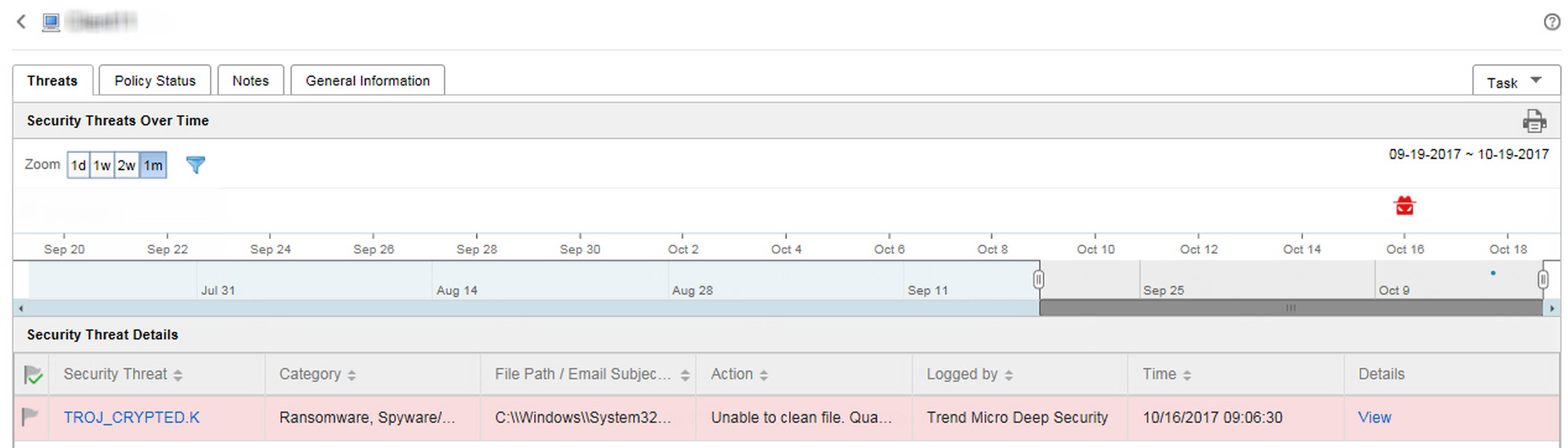Select the 1w zoom level

pyautogui.click(x=102, y=165)
